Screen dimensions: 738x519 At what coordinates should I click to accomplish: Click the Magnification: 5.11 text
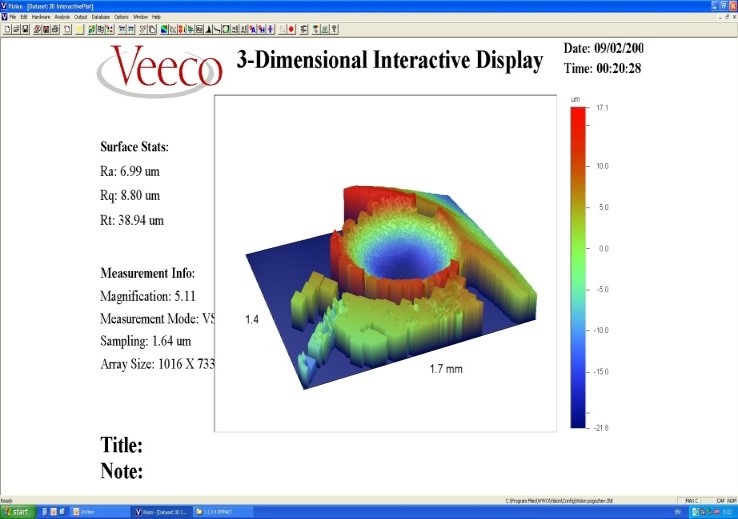(x=148, y=296)
